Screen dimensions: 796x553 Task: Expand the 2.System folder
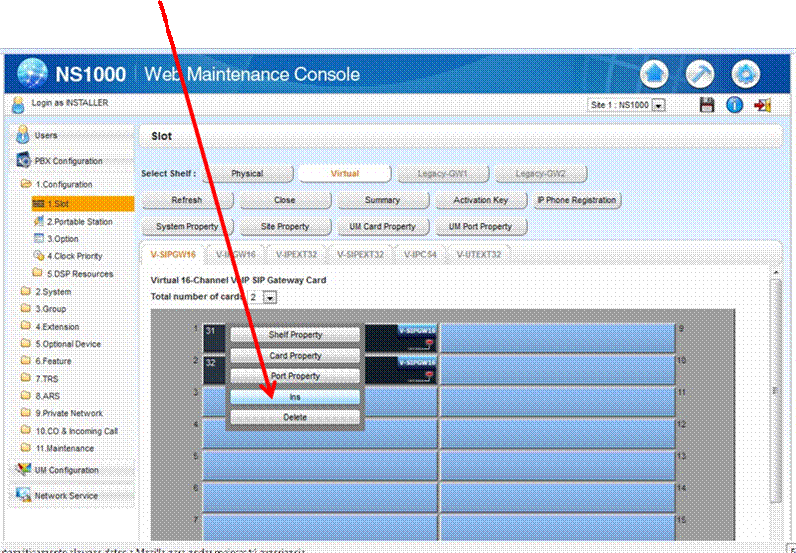point(52,292)
